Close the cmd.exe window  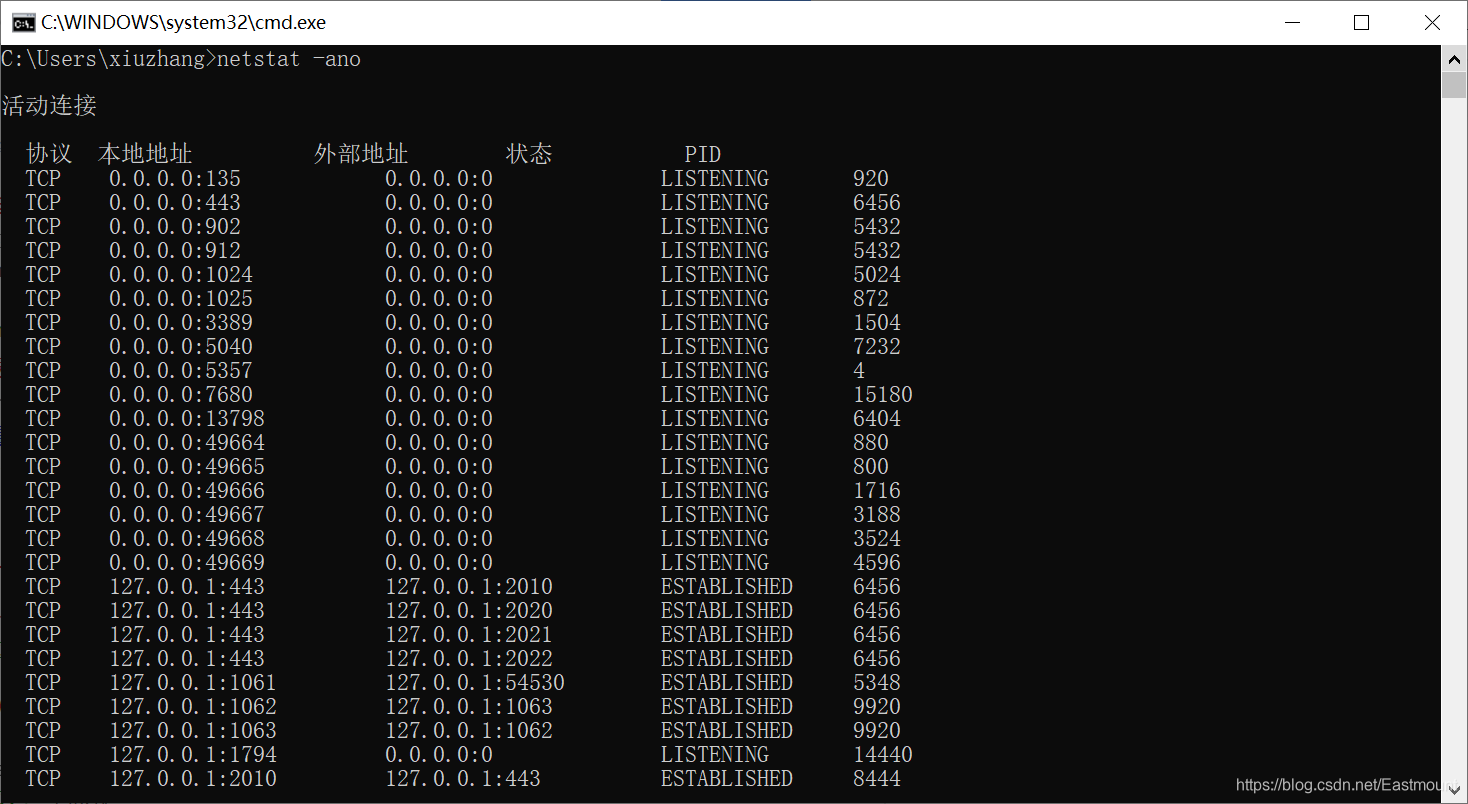tap(1432, 22)
